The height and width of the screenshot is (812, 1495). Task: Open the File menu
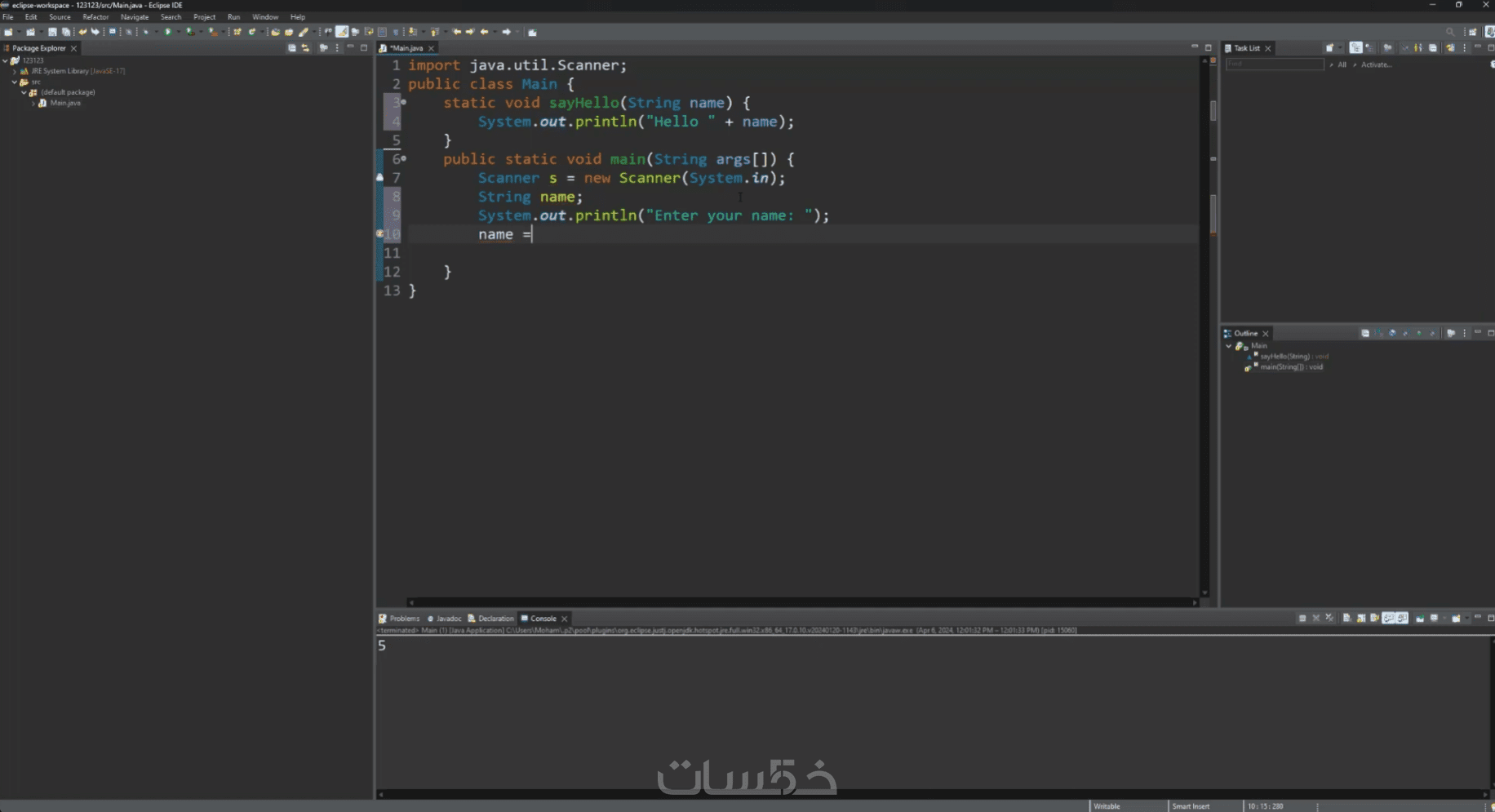tap(8, 16)
